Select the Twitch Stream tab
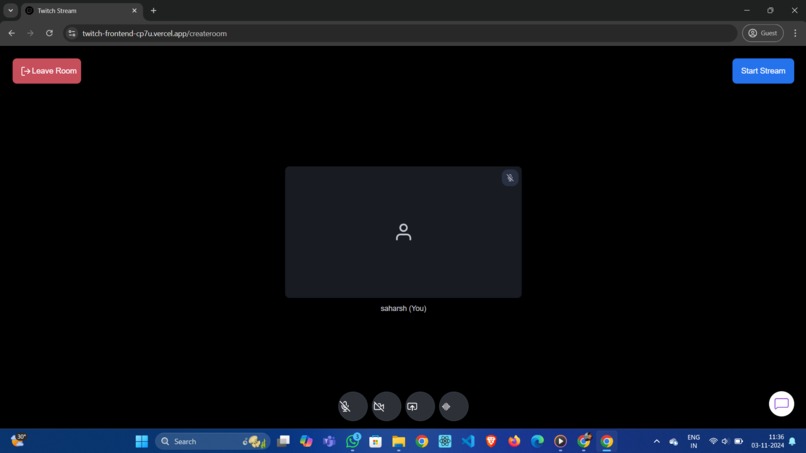 click(x=82, y=10)
